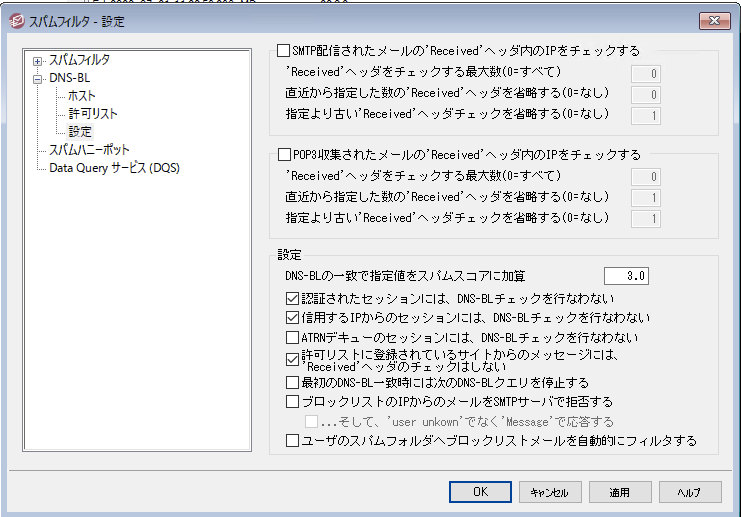741x517 pixels.
Task: Click disabled 'user unkown' response checkbox
Action: point(311,422)
